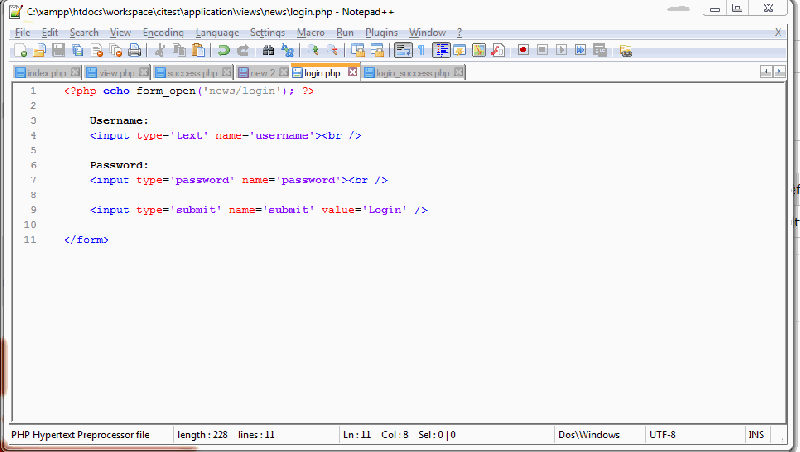Open the Encoding menu
This screenshot has width=800, height=452.
(x=163, y=33)
